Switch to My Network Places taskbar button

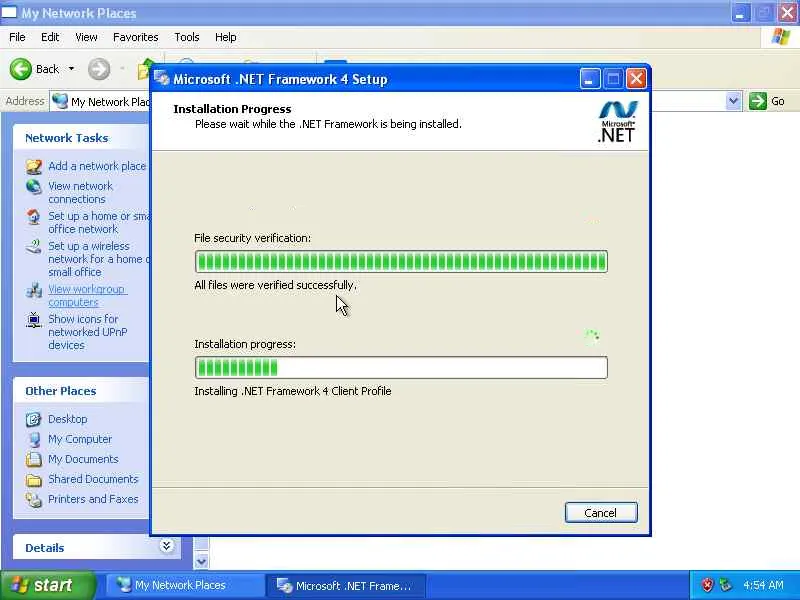(184, 585)
